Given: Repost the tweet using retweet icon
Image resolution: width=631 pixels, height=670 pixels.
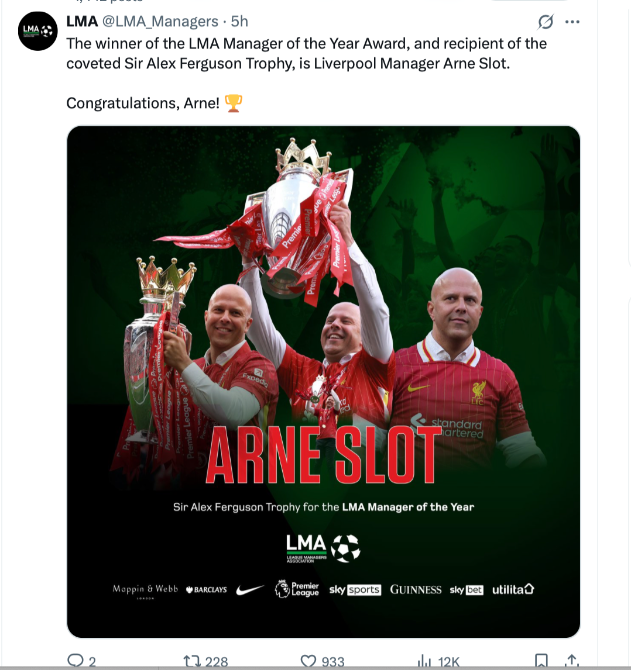Looking at the screenshot, I should click(x=191, y=661).
